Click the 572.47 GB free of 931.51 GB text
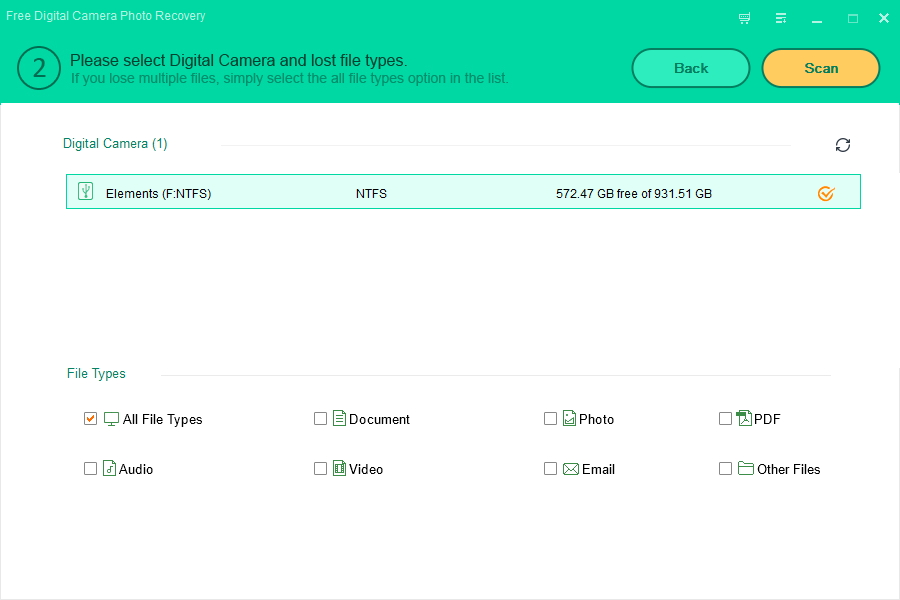 (x=634, y=193)
